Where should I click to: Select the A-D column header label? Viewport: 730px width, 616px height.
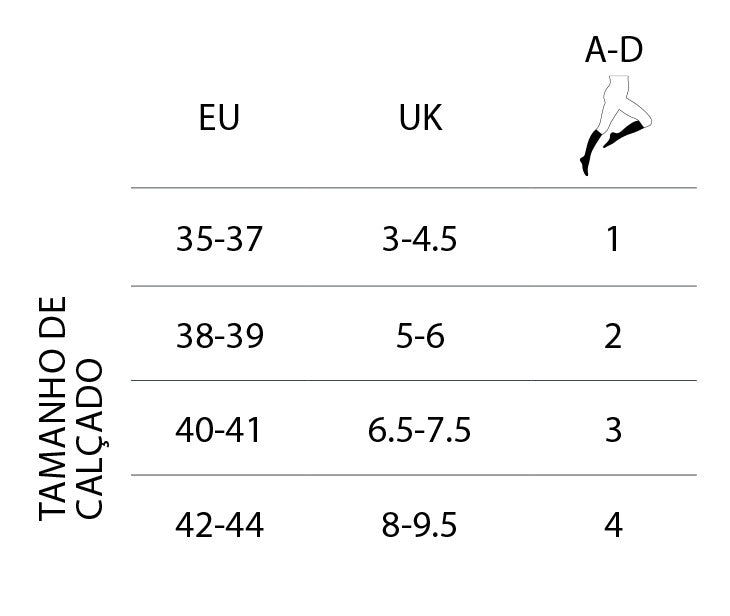614,50
